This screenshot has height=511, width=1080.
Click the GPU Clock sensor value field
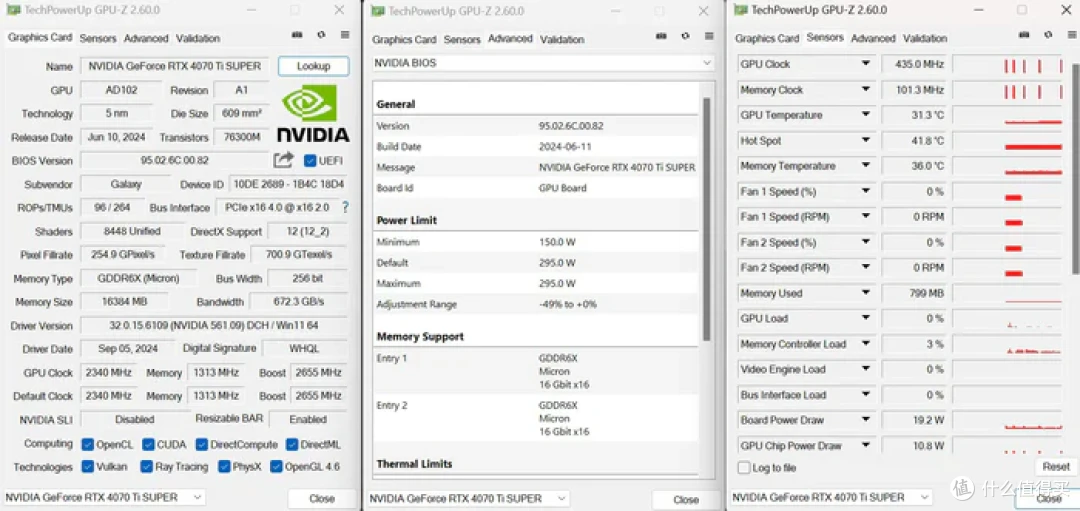[915, 64]
